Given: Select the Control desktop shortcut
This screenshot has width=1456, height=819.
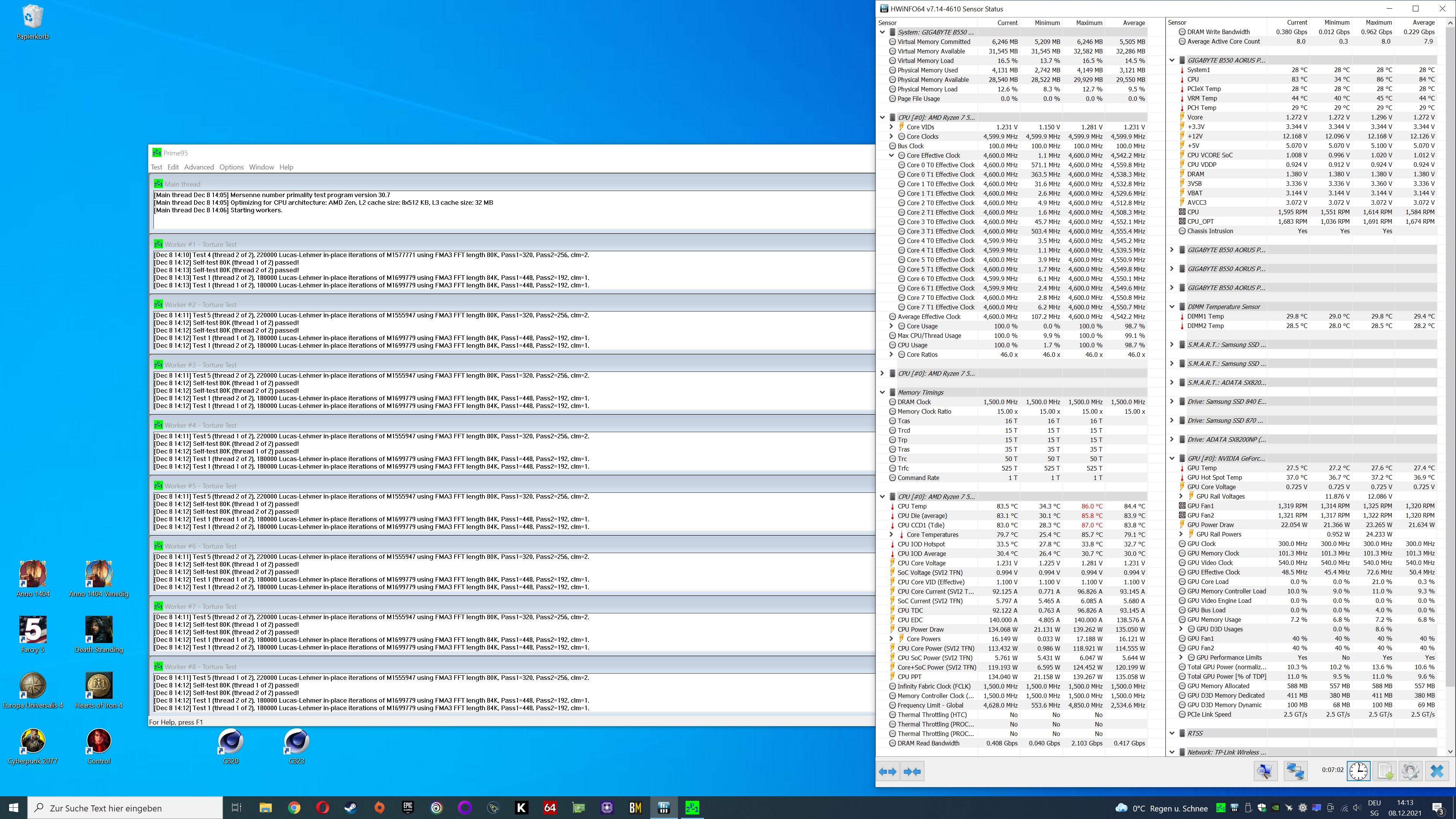Looking at the screenshot, I should coord(98,746).
